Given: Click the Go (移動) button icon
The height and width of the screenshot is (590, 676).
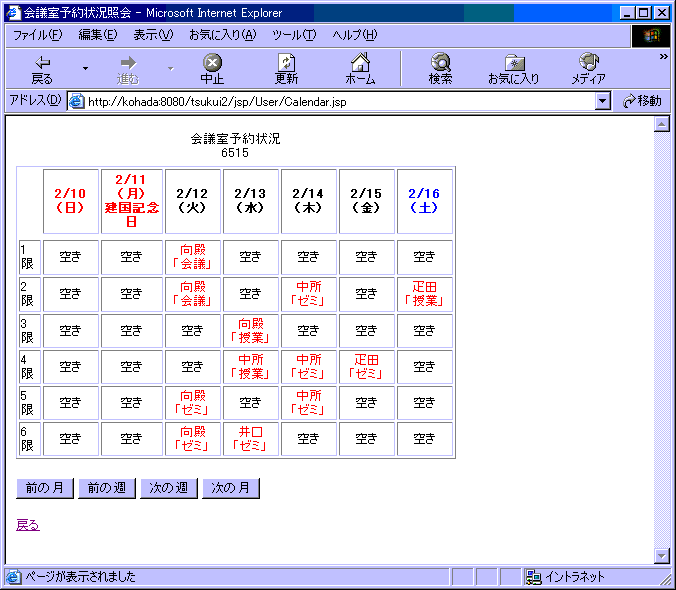Looking at the screenshot, I should pyautogui.click(x=630, y=101).
